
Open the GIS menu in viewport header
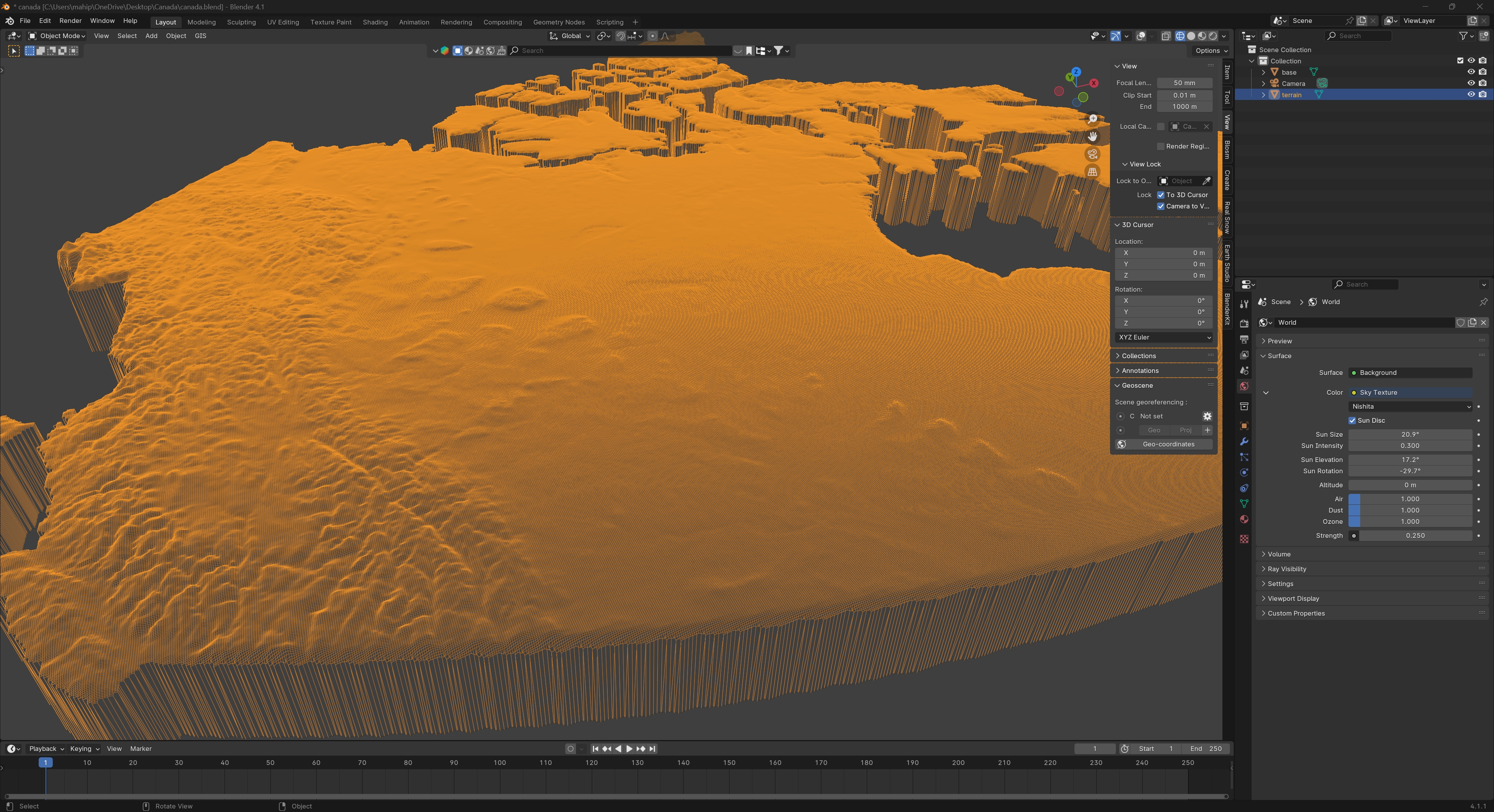pyautogui.click(x=200, y=36)
